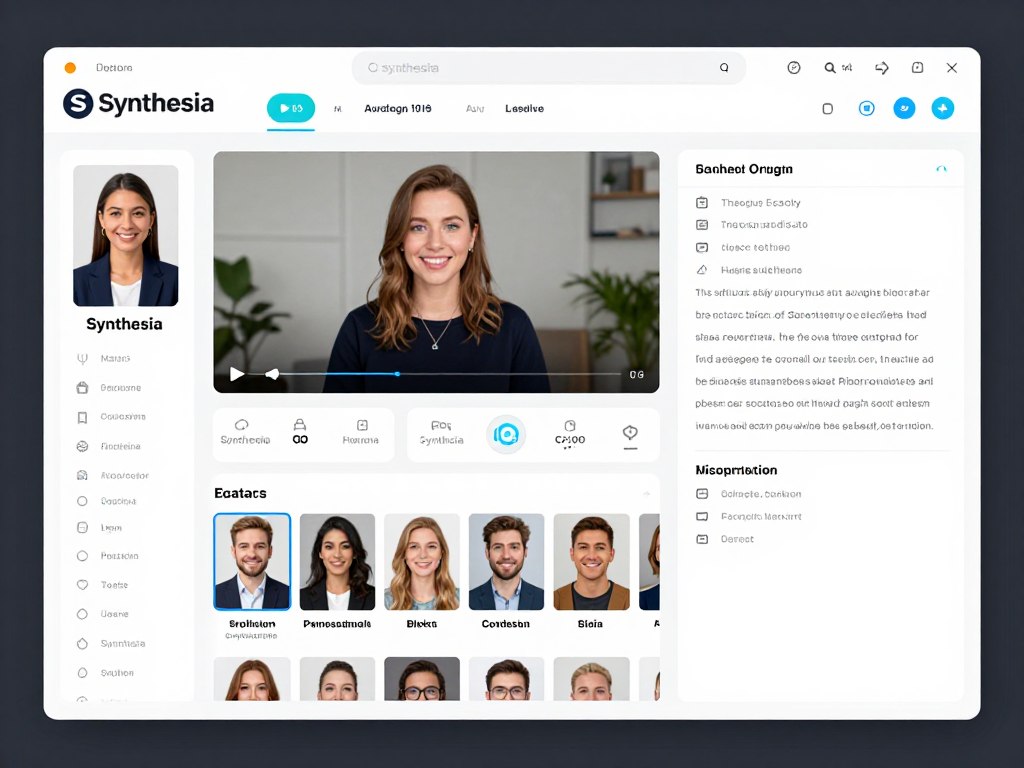Viewport: 1024px width, 768px height.
Task: Click the magnifier icon inside the search bar
Action: 724,68
